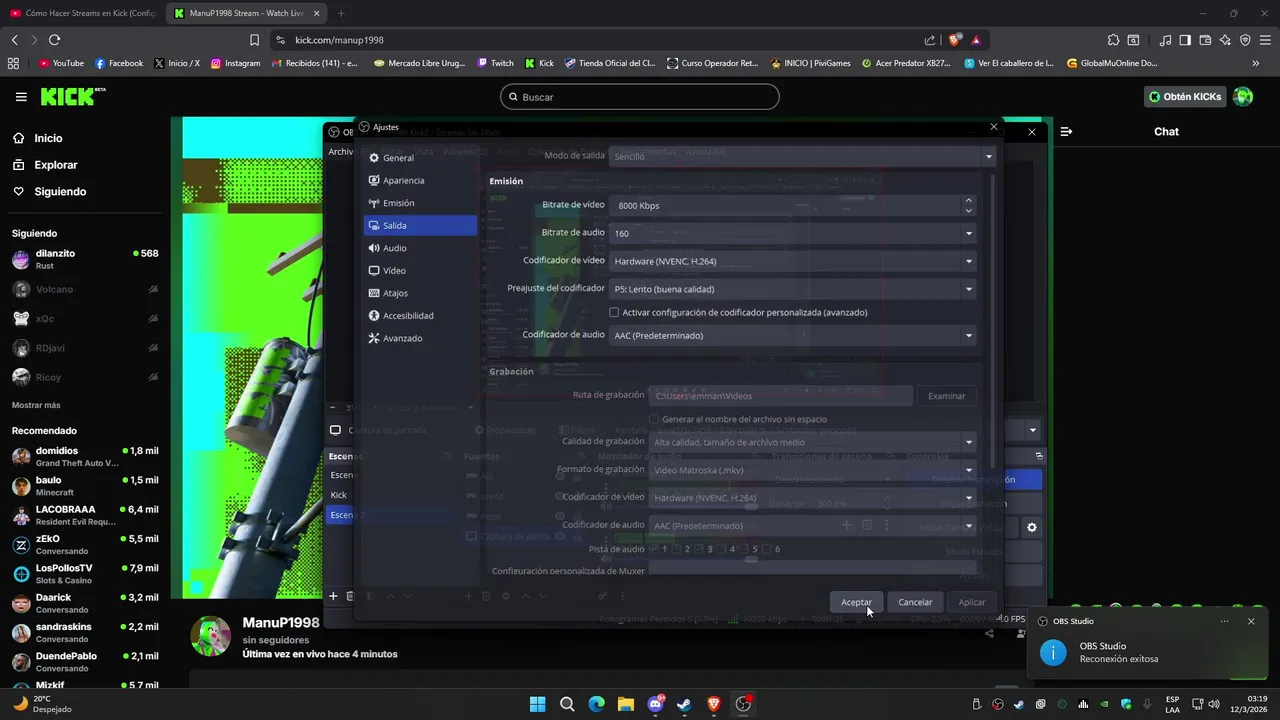Open Discord from the taskbar
Viewport: 1280px width, 720px height.
tap(655, 704)
